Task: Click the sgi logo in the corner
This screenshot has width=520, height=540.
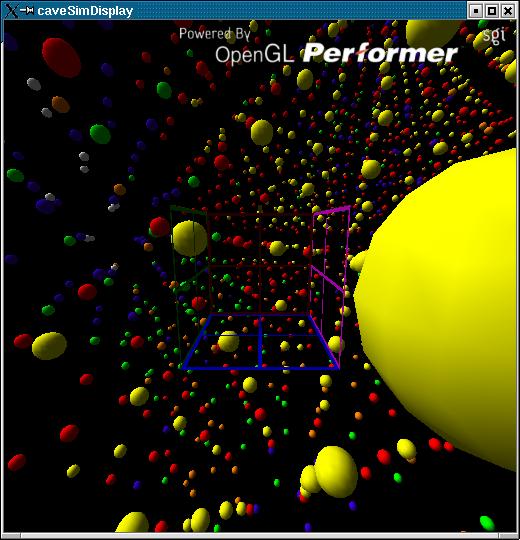Action: 494,35
